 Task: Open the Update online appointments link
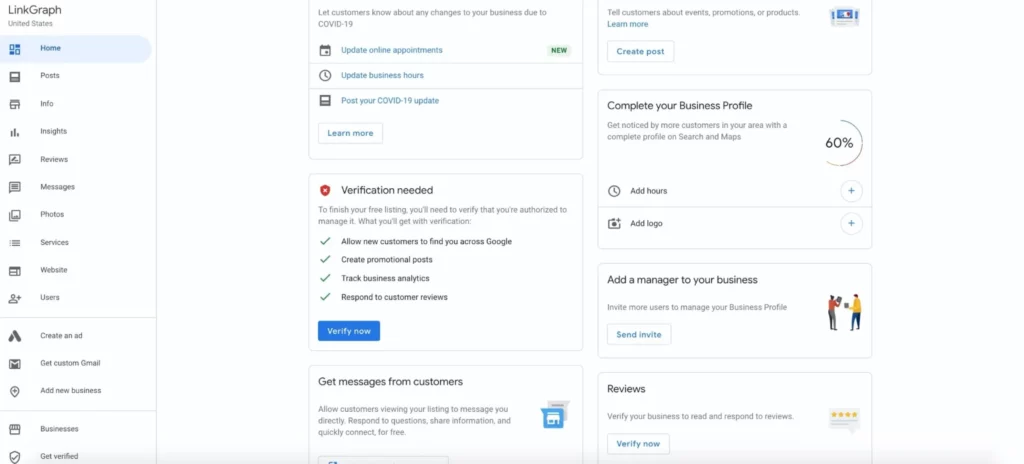point(391,50)
